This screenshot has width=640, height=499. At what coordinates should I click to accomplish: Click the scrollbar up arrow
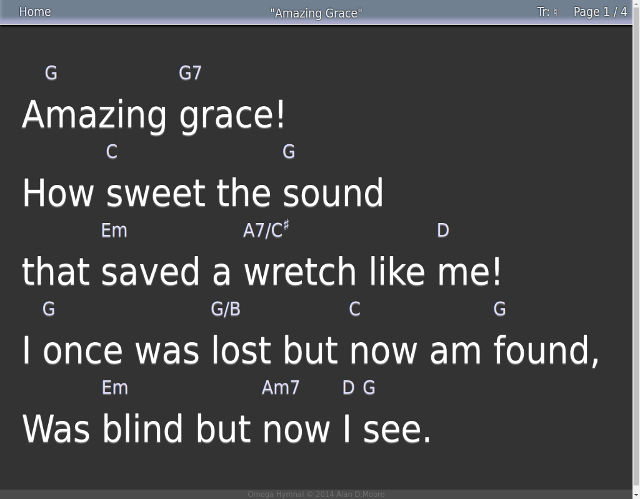coord(636,3)
